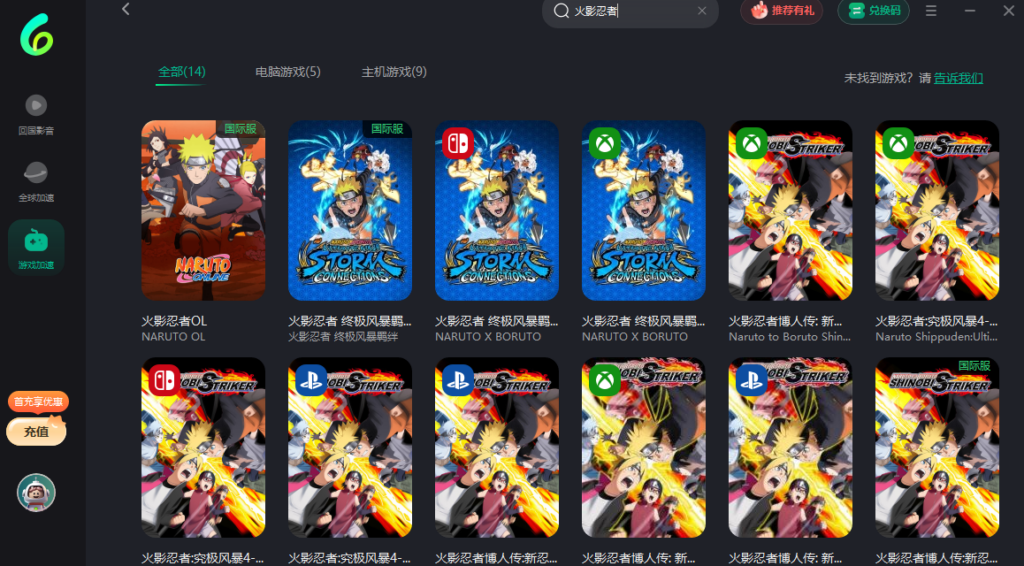This screenshot has height=566, width=1024.
Task: Open the 兑换码 redeem code button
Action: [873, 11]
